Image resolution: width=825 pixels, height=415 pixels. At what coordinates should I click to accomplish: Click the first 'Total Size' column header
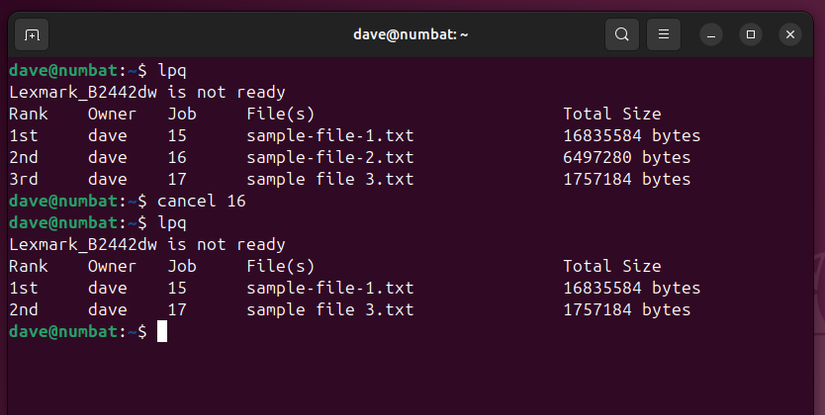click(x=611, y=114)
